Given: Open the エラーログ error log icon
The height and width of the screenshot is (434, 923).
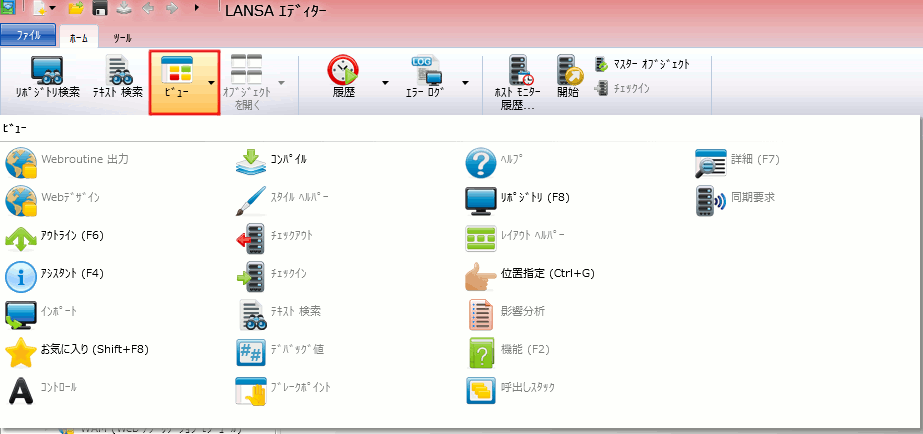Looking at the screenshot, I should click(x=425, y=71).
